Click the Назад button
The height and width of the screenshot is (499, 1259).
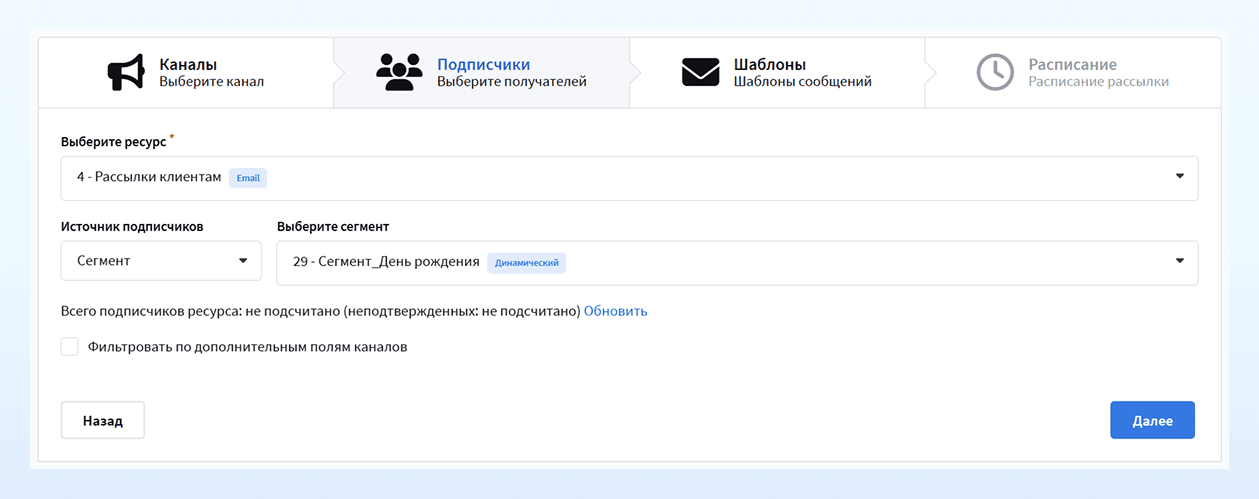(x=103, y=420)
